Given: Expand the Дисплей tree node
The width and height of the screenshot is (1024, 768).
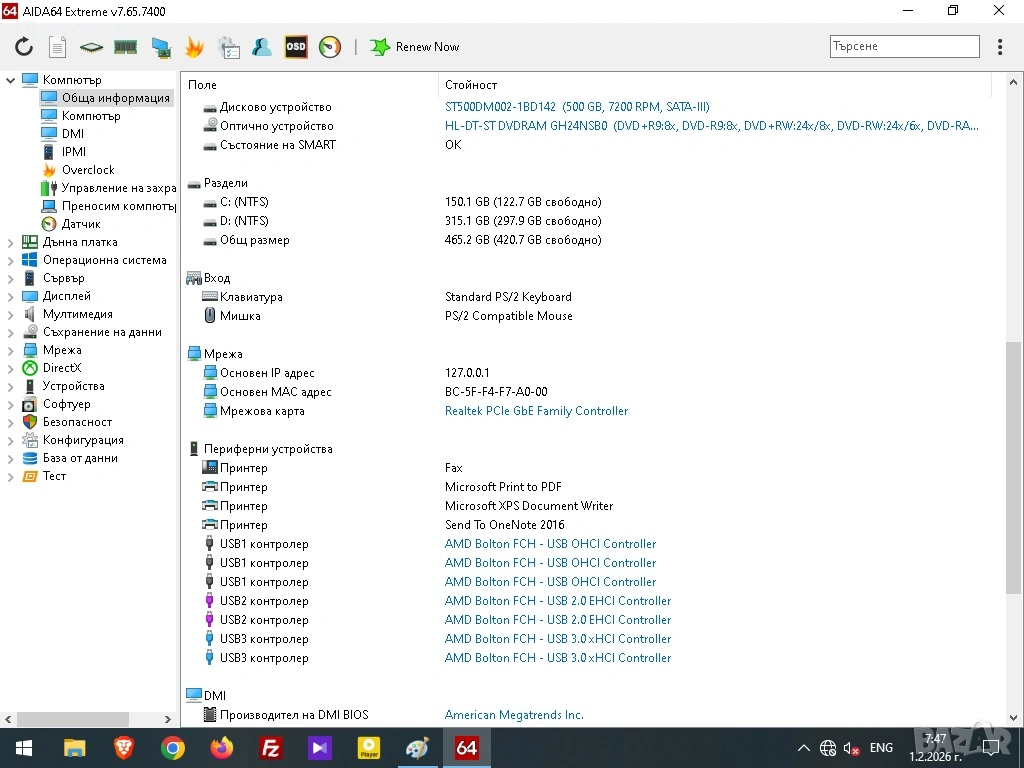Looking at the screenshot, I should coord(11,296).
